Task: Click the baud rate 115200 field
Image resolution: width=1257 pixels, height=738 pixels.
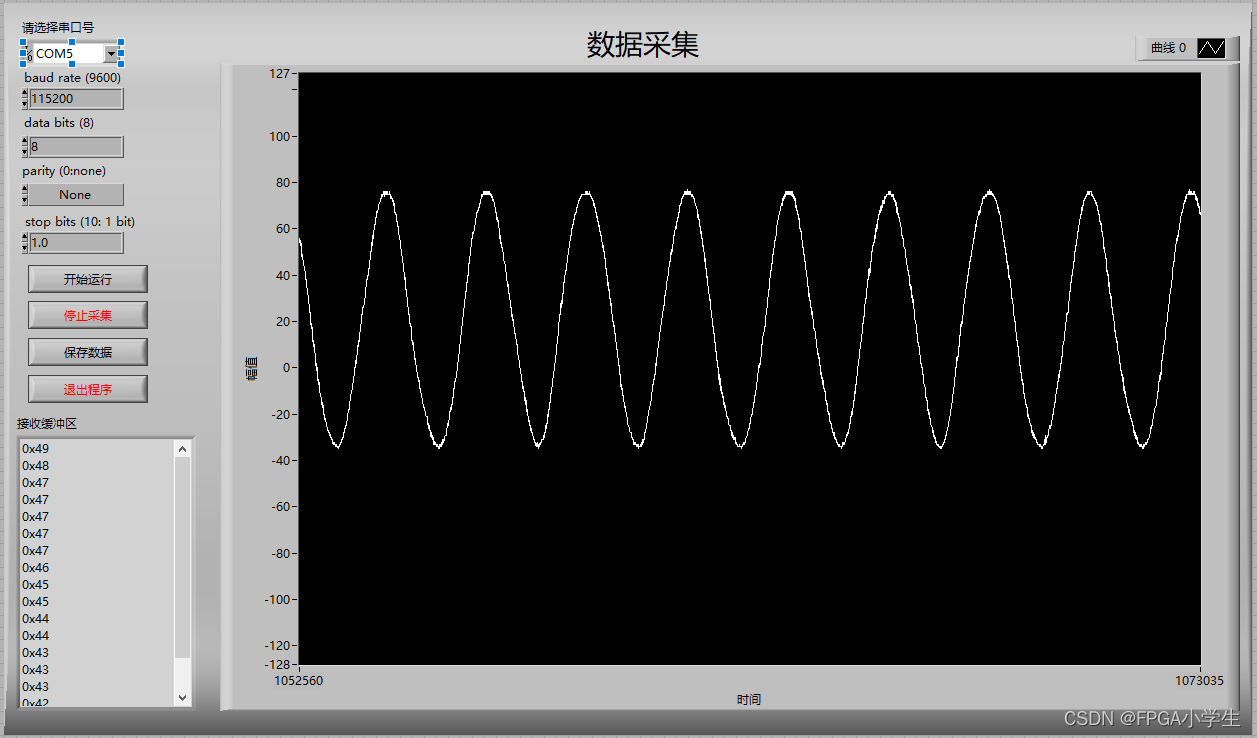Action: coord(76,99)
